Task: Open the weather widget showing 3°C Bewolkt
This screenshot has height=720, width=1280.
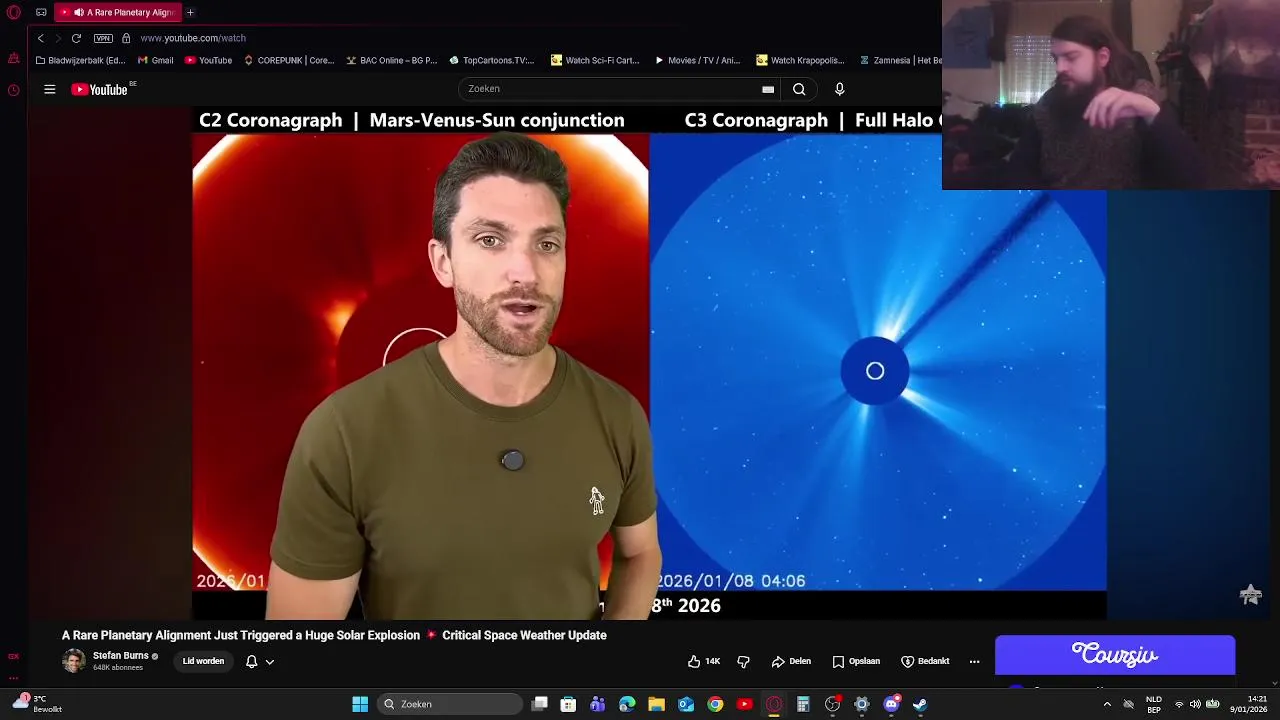Action: [38, 704]
